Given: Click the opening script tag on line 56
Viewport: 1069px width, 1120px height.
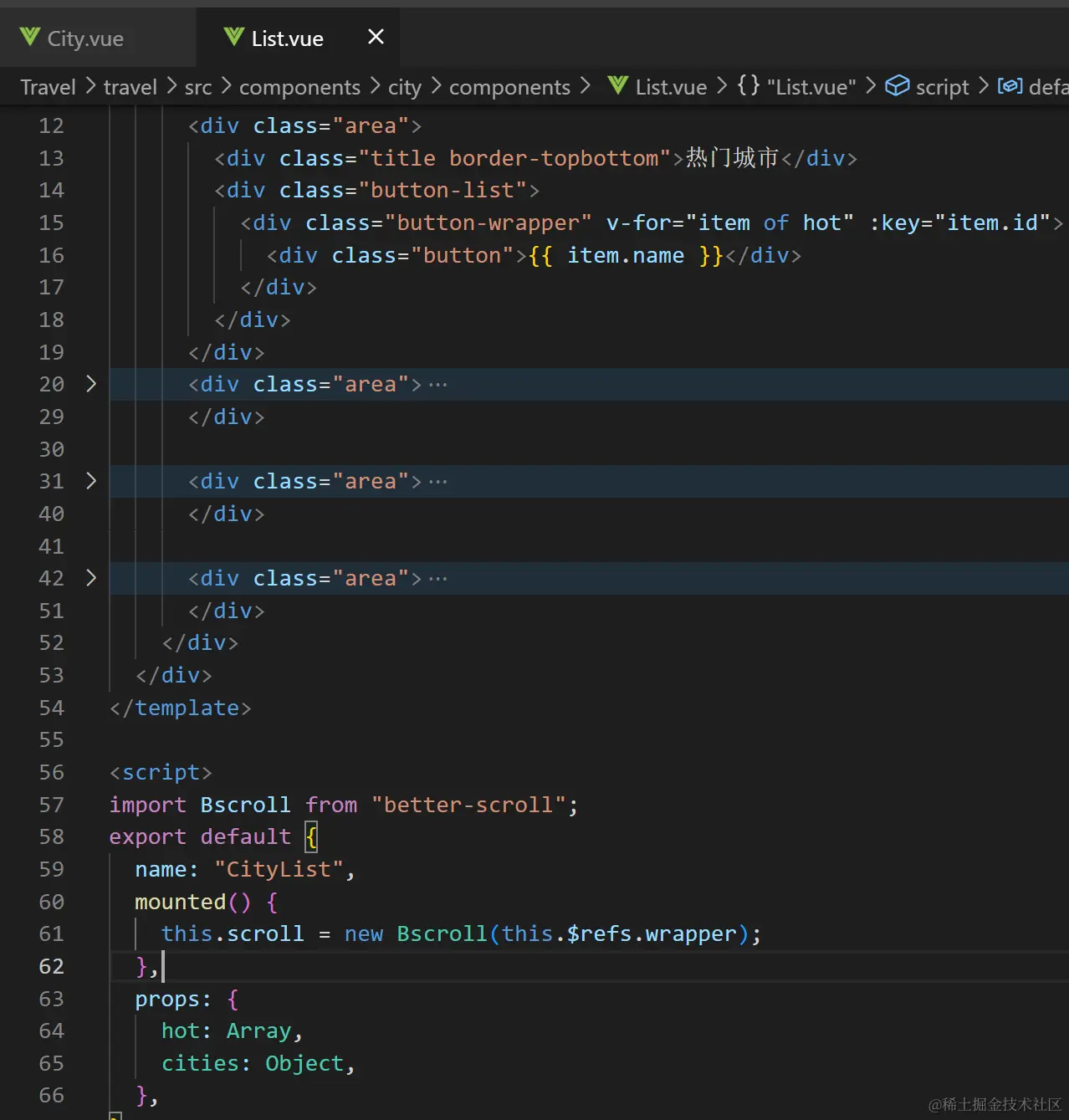Looking at the screenshot, I should click(x=161, y=772).
